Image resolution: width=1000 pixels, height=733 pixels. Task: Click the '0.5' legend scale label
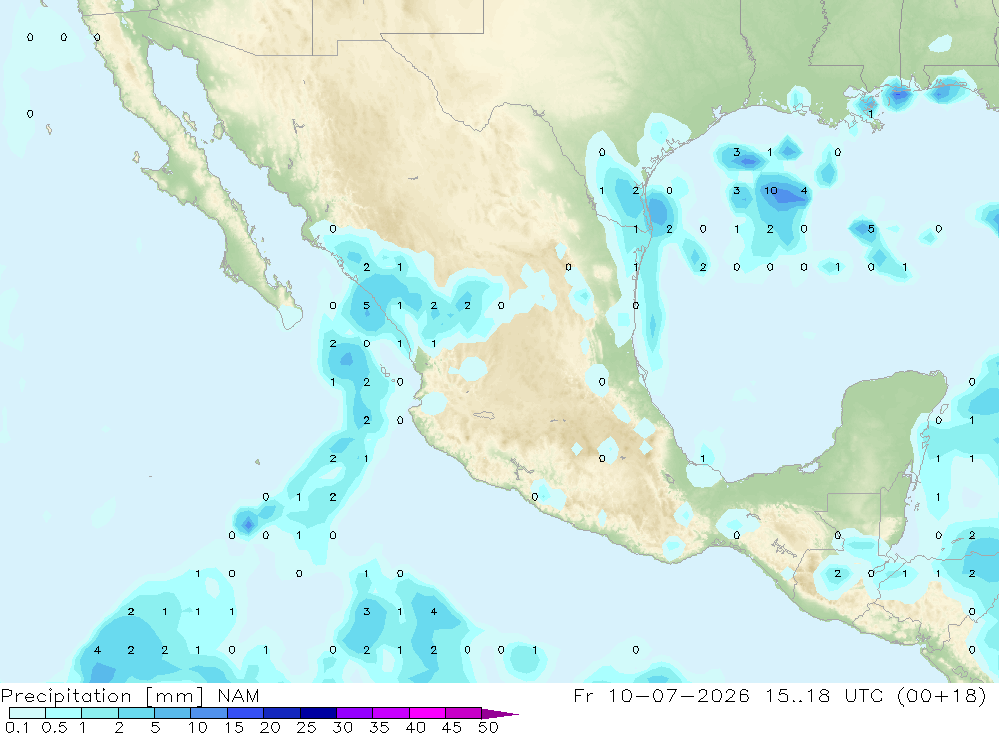pos(54,727)
